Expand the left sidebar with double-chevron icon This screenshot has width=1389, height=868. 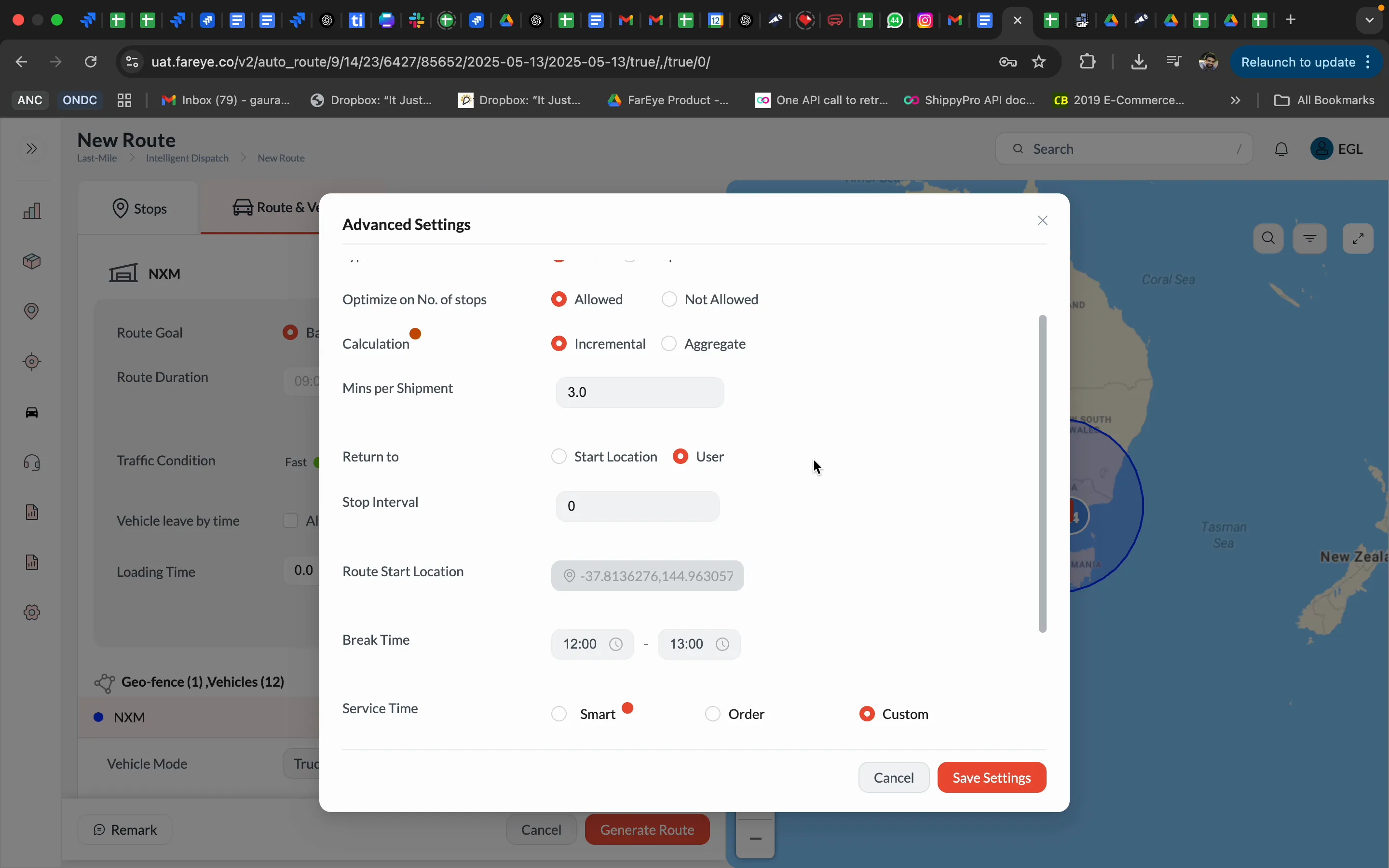(31, 149)
